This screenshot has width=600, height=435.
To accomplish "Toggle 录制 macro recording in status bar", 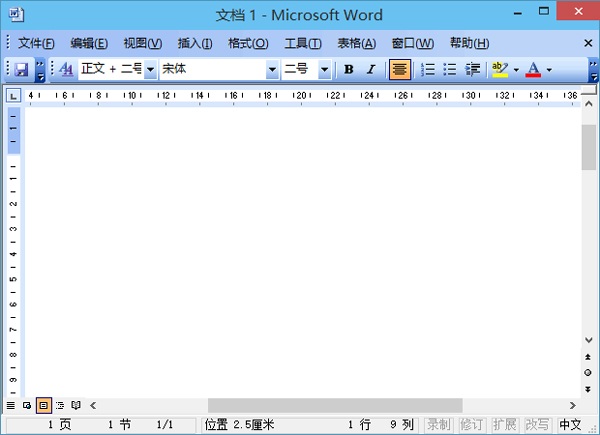I will pos(439,425).
